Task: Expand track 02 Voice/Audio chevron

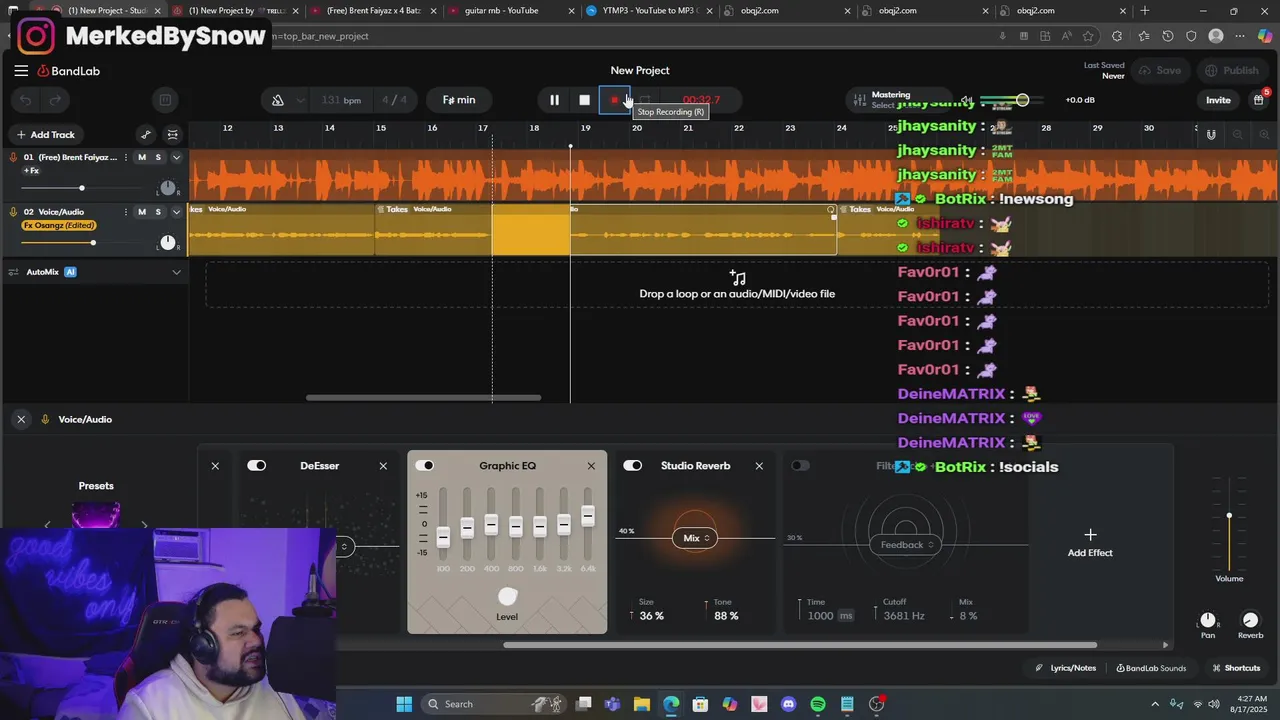Action: pyautogui.click(x=177, y=212)
